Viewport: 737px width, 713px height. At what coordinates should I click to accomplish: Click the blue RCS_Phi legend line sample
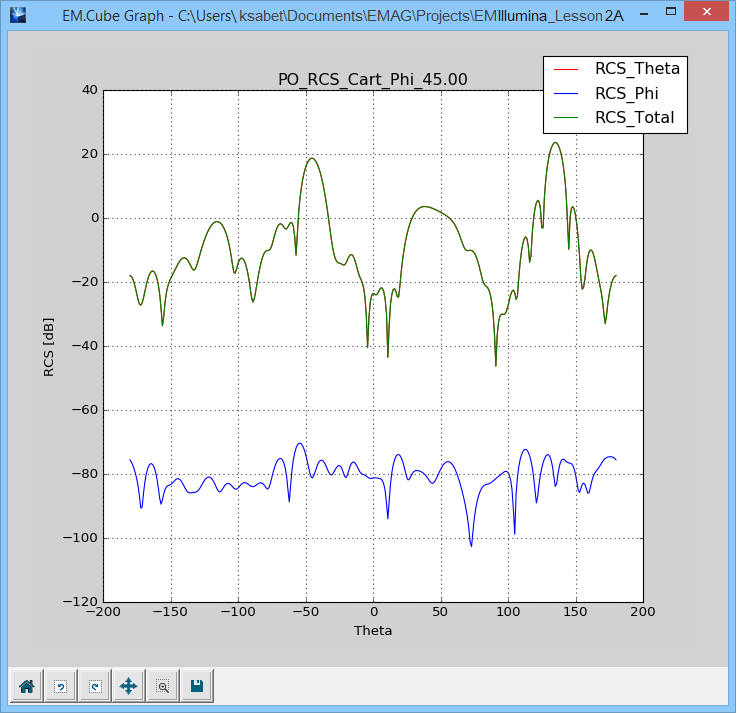[566, 94]
